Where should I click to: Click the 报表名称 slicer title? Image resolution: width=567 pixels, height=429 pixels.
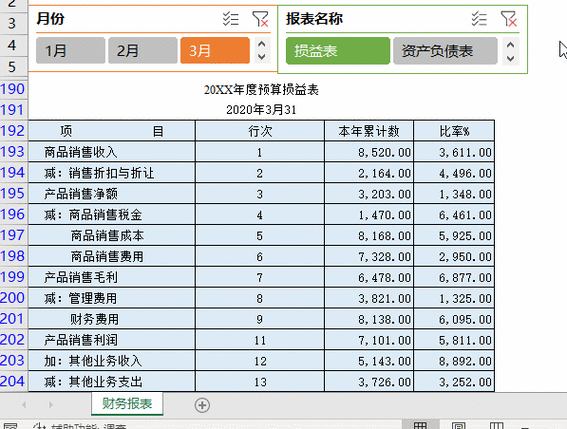pyautogui.click(x=314, y=18)
